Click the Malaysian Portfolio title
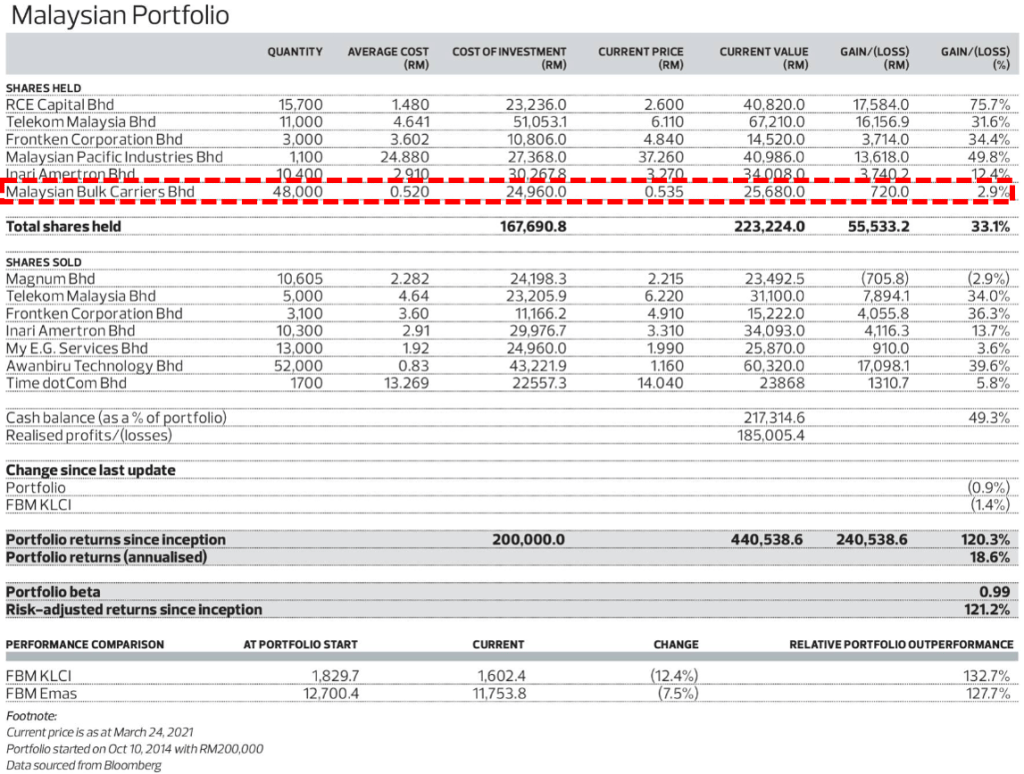The width and height of the screenshot is (1024, 774). pyautogui.click(x=119, y=17)
